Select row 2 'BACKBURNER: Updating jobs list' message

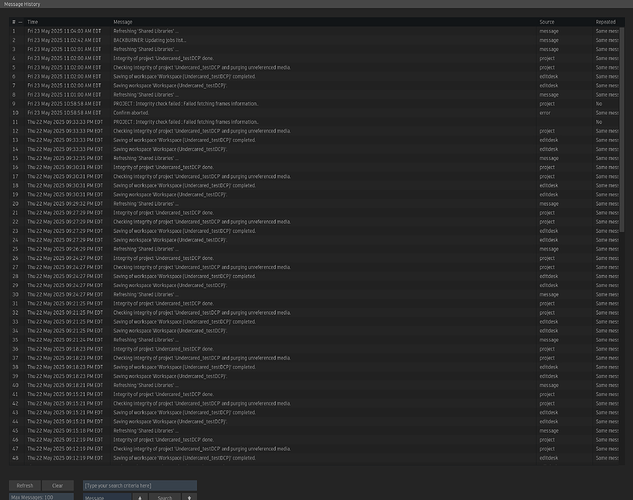coord(149,40)
